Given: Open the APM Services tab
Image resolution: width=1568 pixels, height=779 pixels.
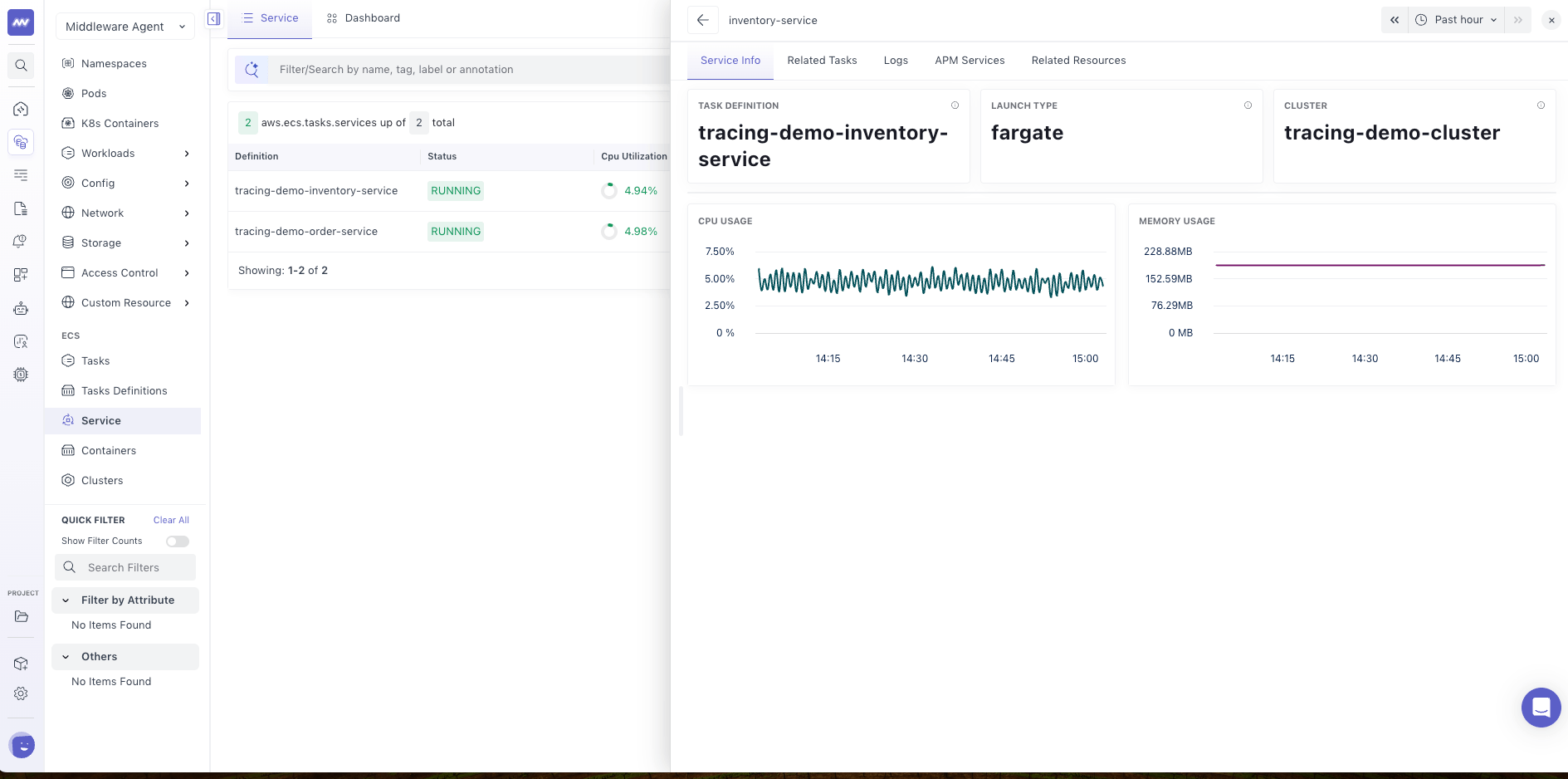Looking at the screenshot, I should pos(970,61).
